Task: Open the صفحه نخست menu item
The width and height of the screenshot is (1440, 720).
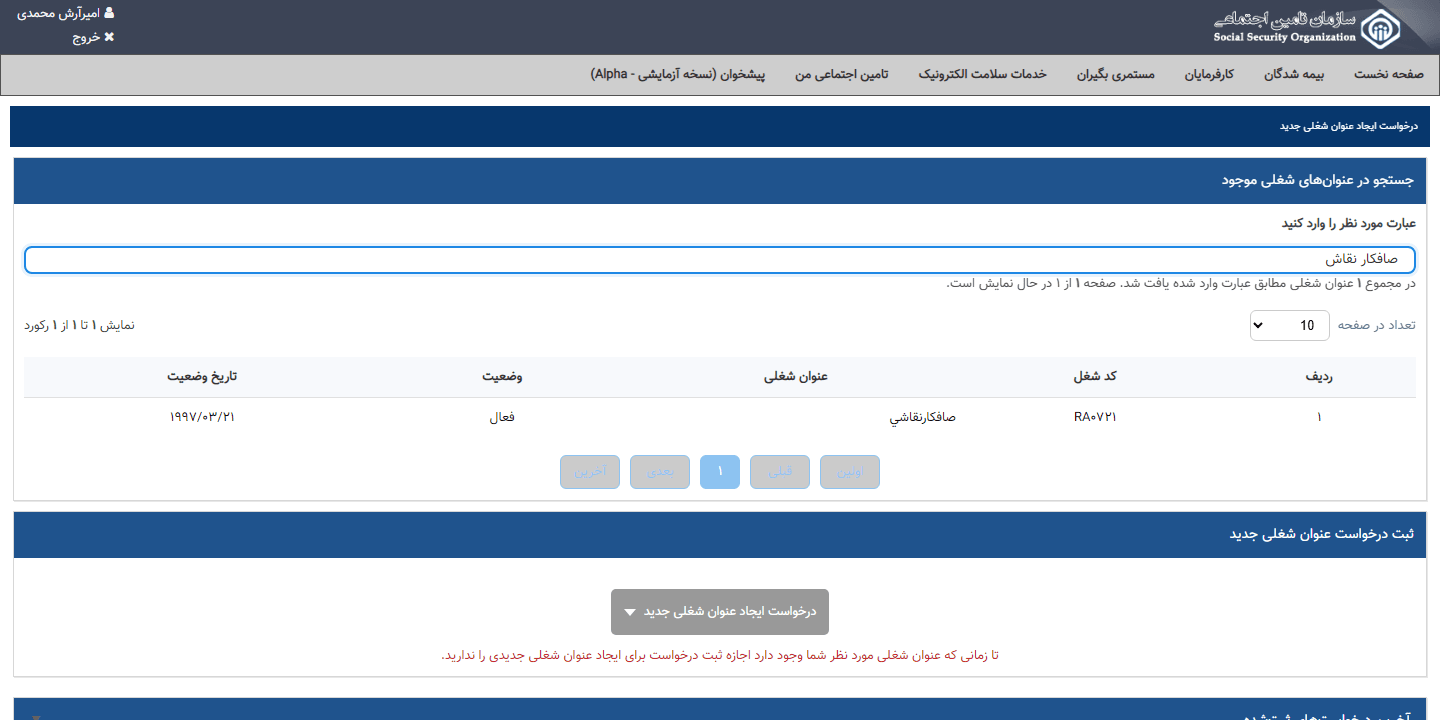Action: click(1388, 75)
